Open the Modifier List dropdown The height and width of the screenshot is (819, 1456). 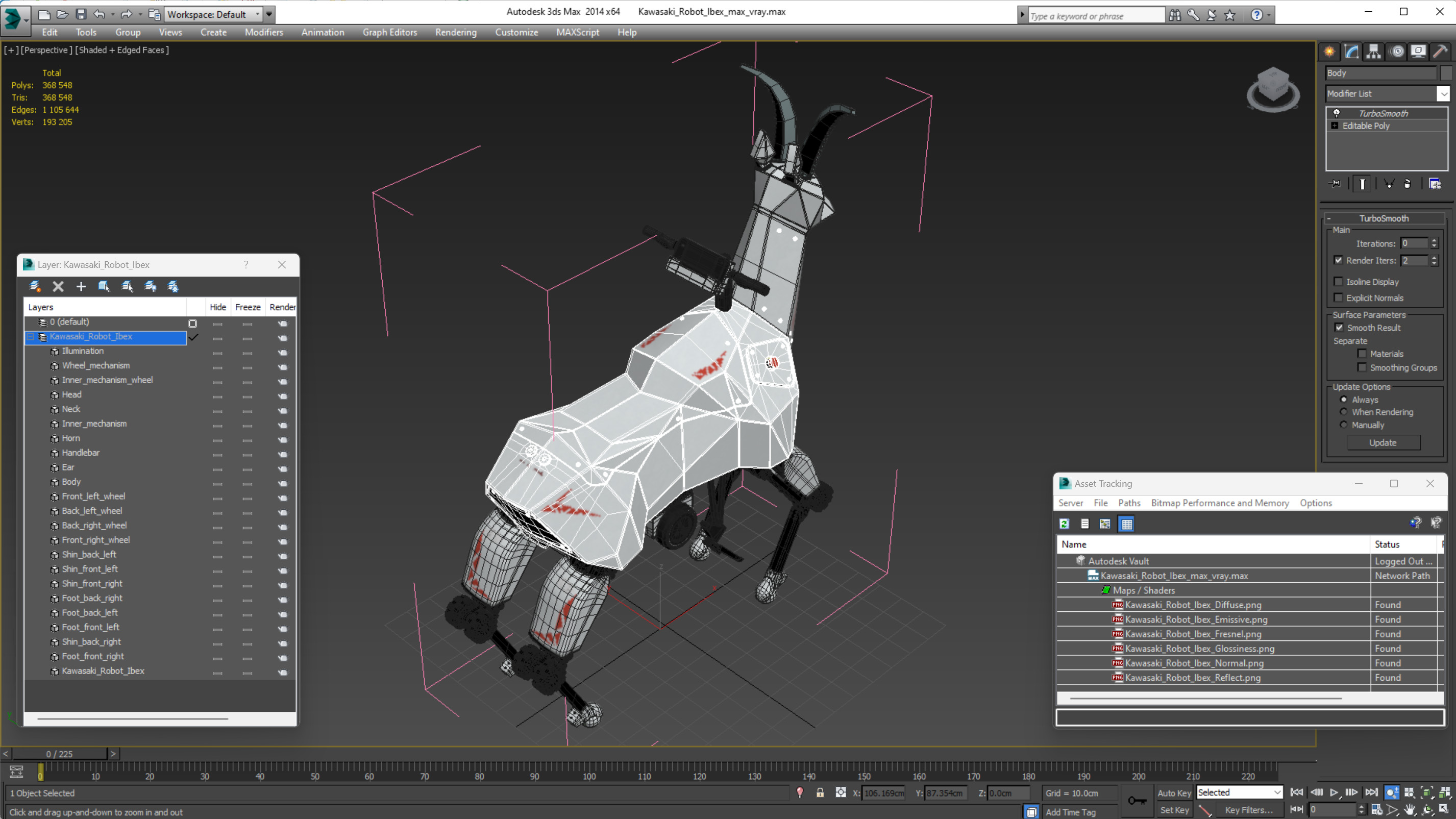1443,94
